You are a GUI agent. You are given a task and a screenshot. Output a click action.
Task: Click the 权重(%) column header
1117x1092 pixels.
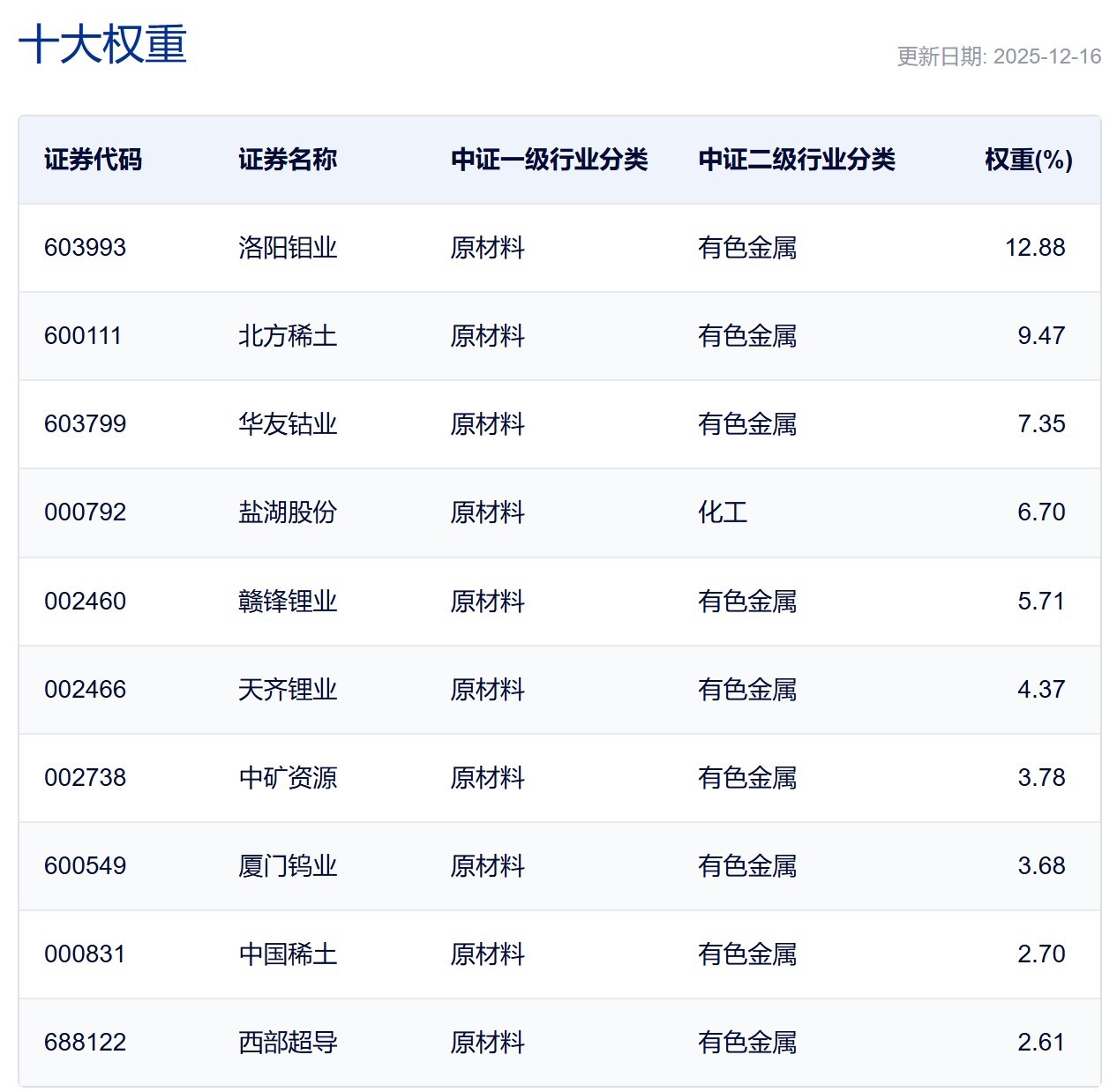(x=1028, y=160)
